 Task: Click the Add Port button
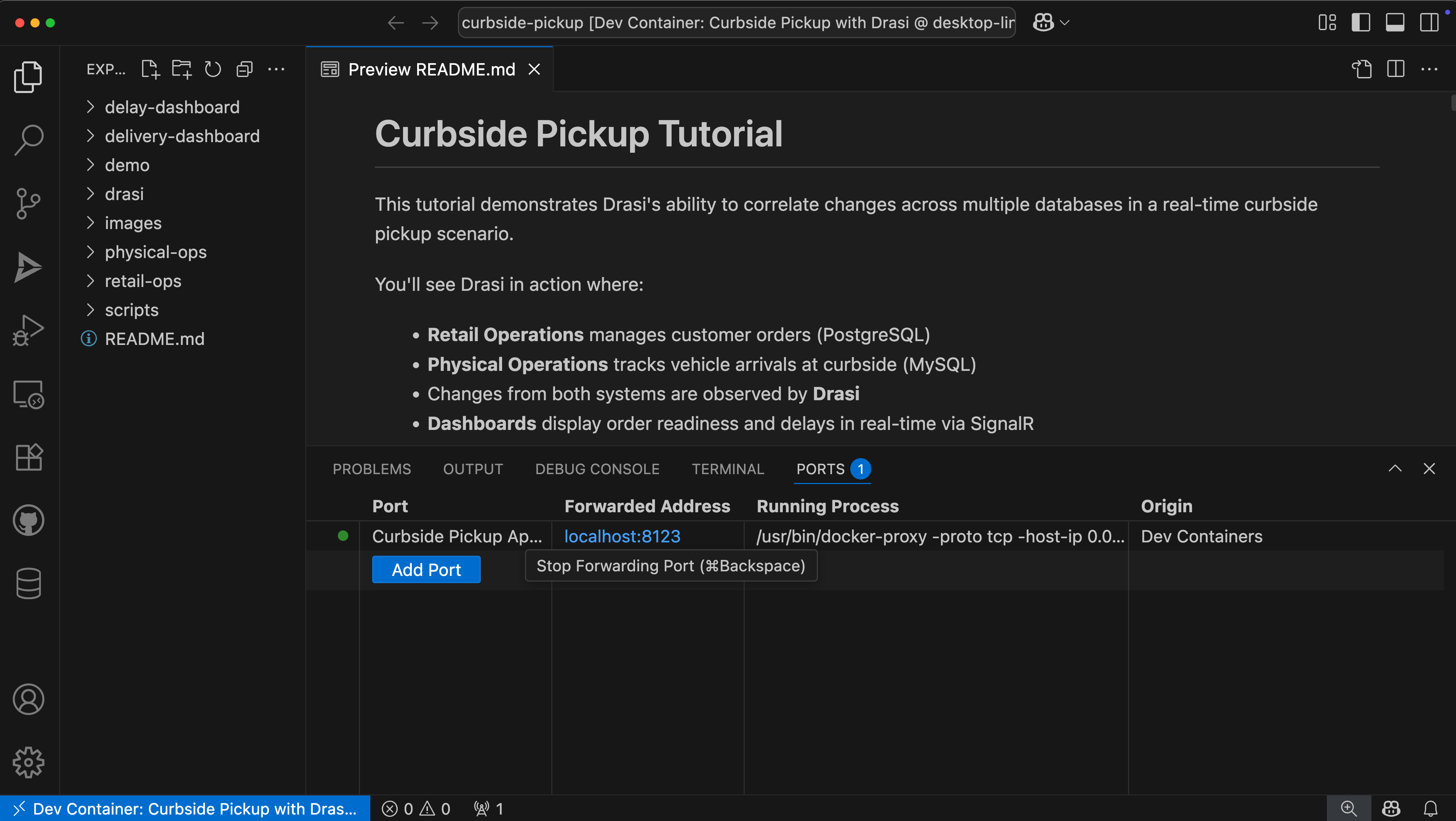click(x=426, y=569)
